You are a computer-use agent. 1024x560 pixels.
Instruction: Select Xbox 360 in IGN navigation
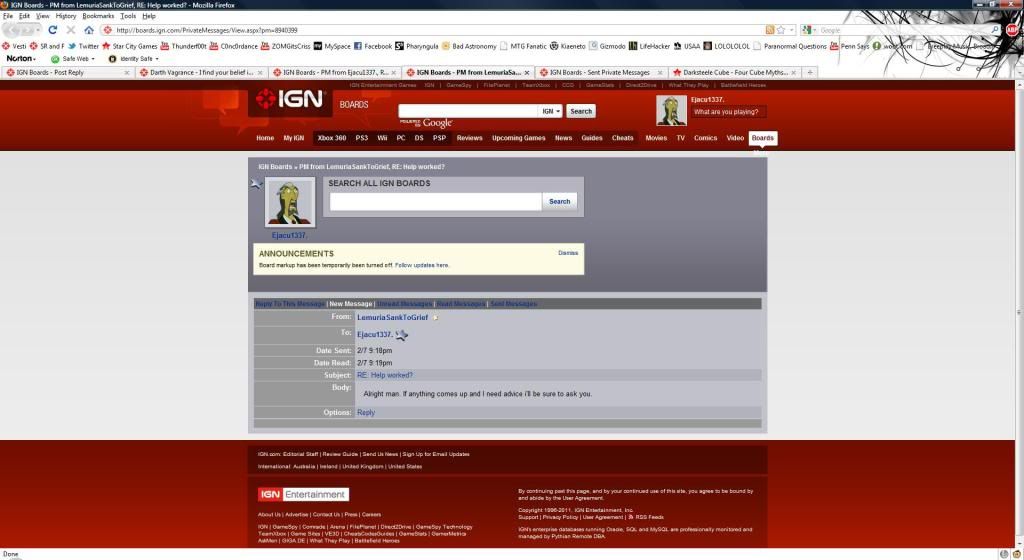click(x=332, y=138)
